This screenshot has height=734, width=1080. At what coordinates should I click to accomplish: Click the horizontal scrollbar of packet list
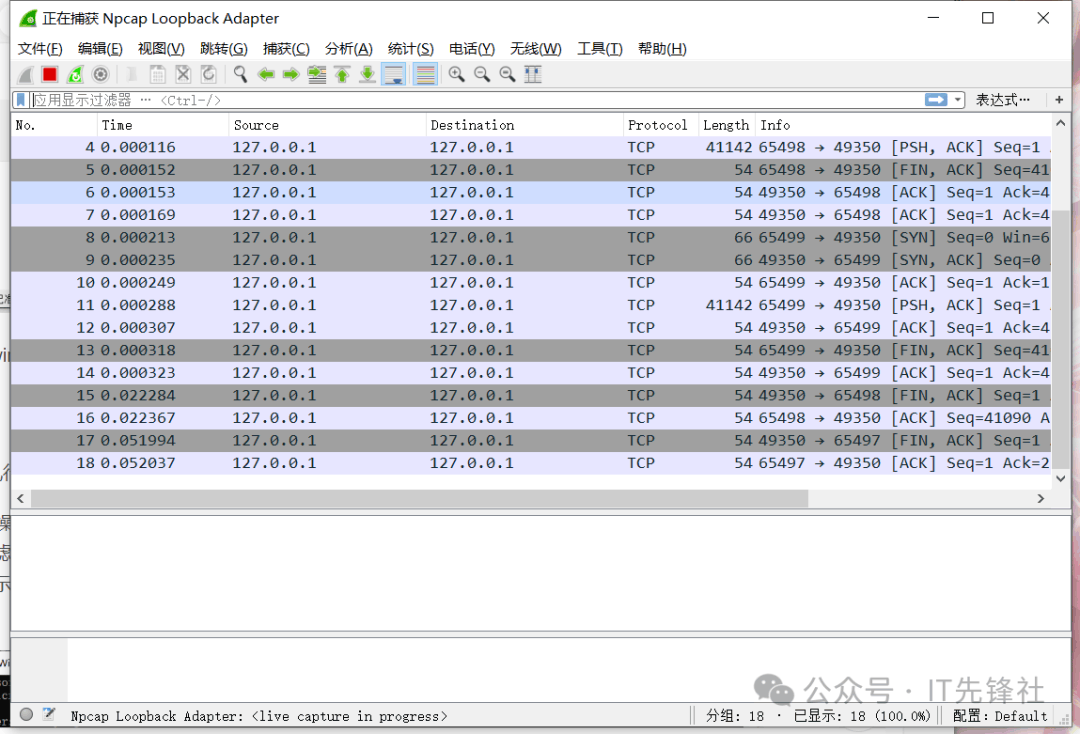pos(420,498)
